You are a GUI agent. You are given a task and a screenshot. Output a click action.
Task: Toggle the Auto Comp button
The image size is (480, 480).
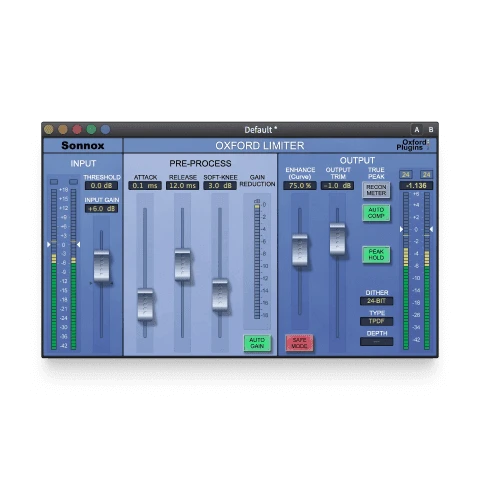click(x=376, y=213)
